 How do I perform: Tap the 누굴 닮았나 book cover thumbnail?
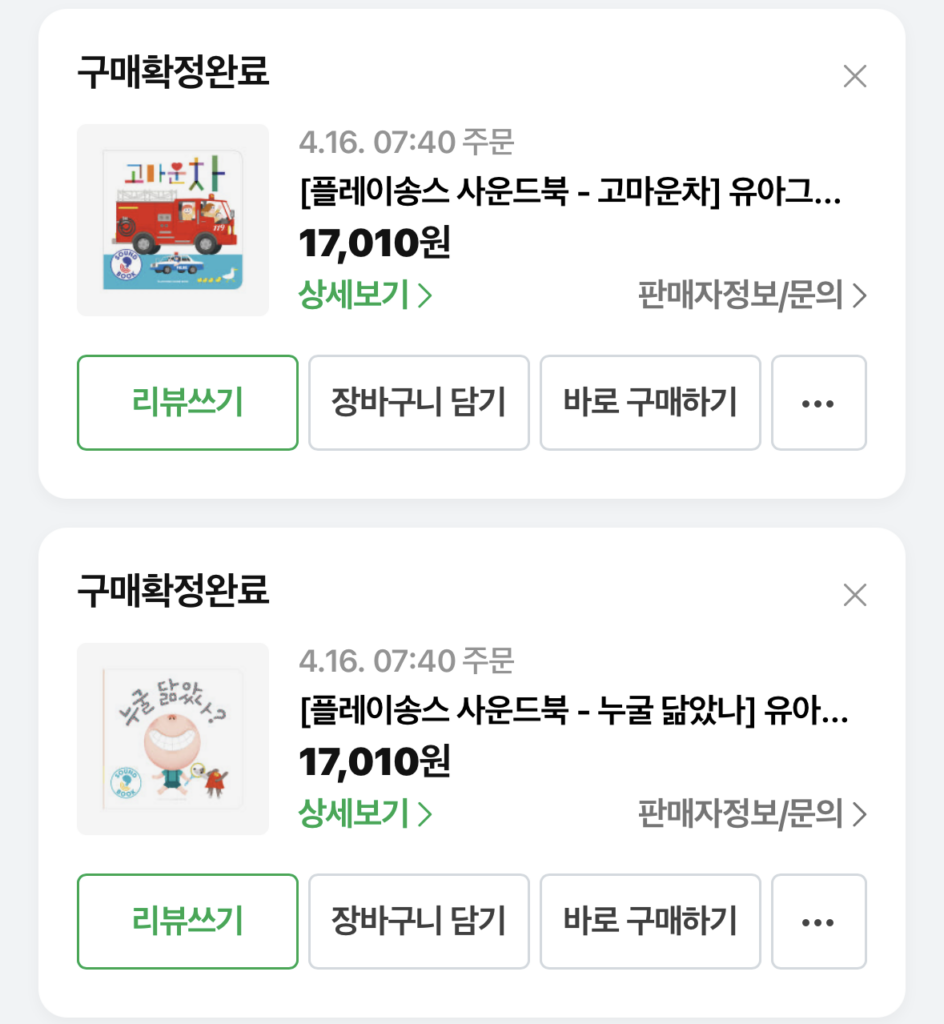point(173,739)
